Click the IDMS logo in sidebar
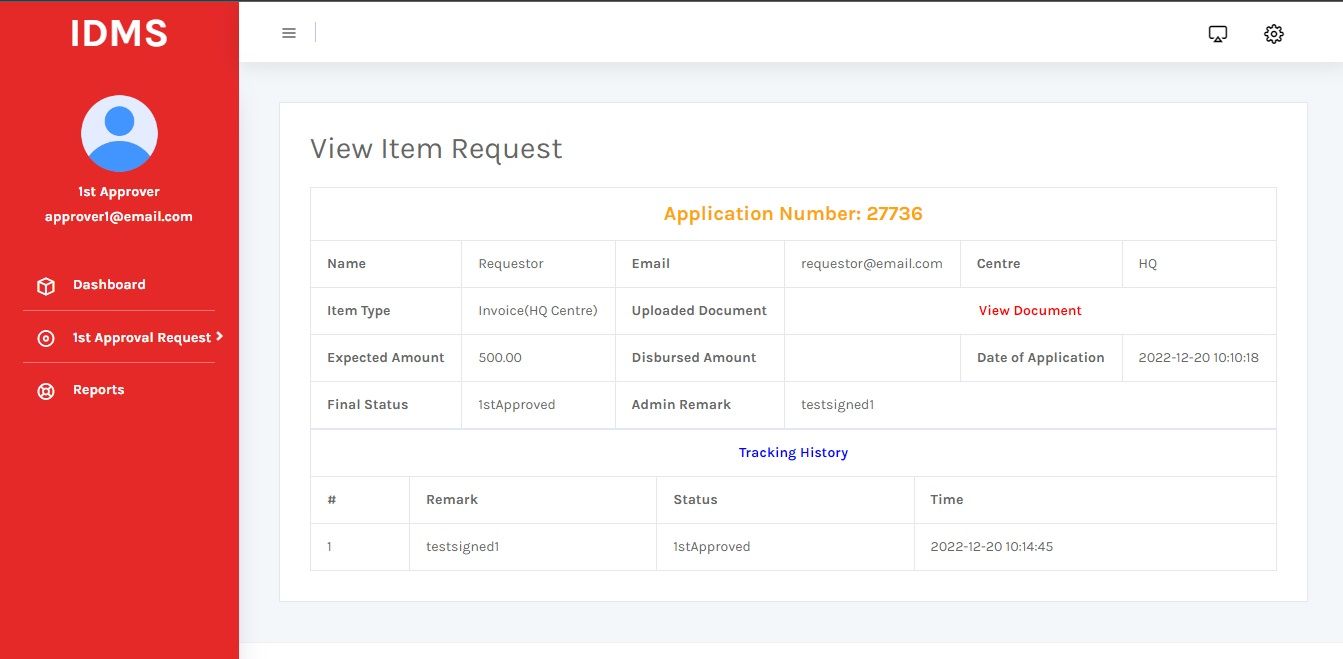This screenshot has height=659, width=1343. (119, 34)
